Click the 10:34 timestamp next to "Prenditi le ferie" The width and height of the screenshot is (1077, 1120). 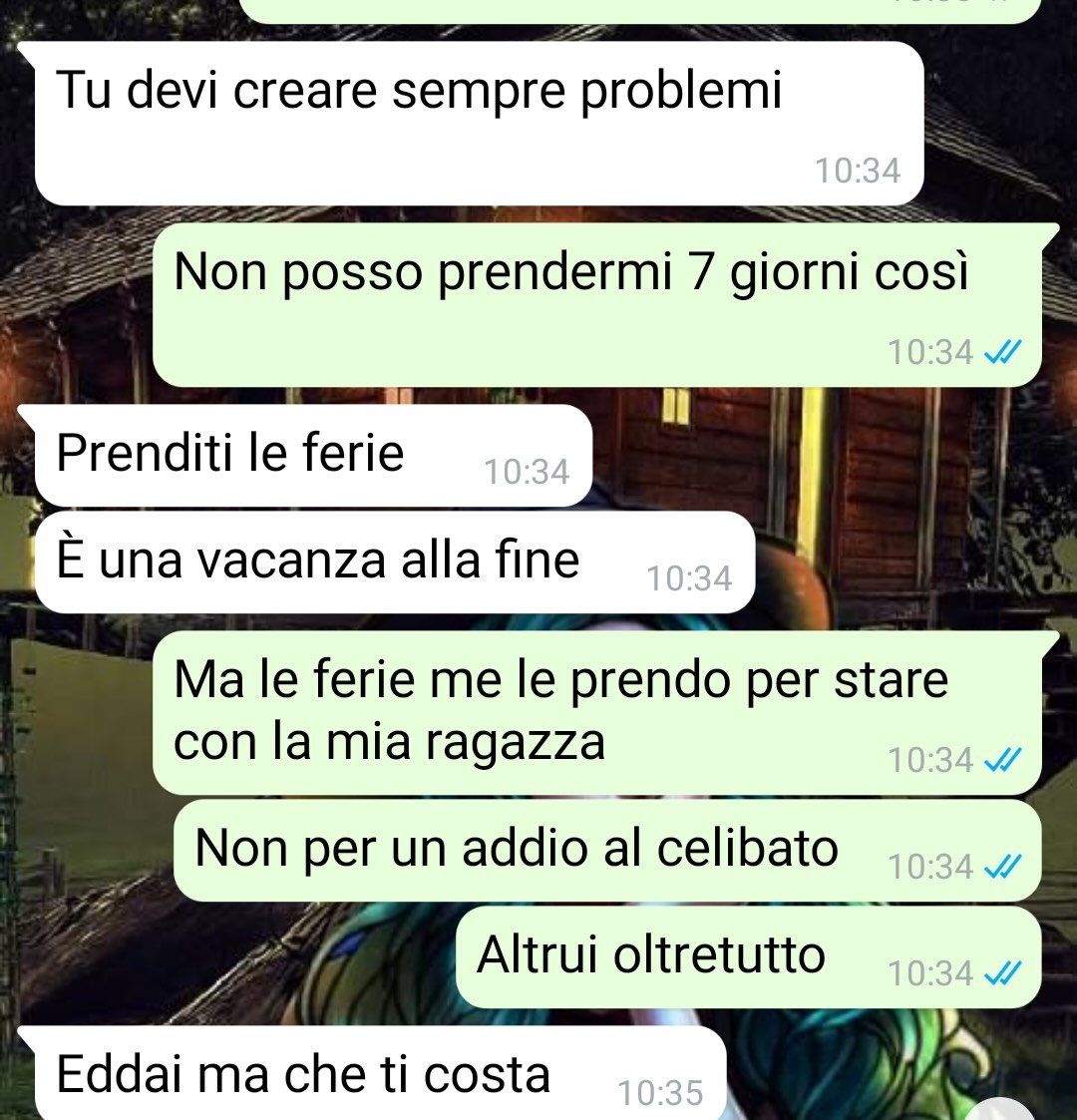[x=528, y=472]
